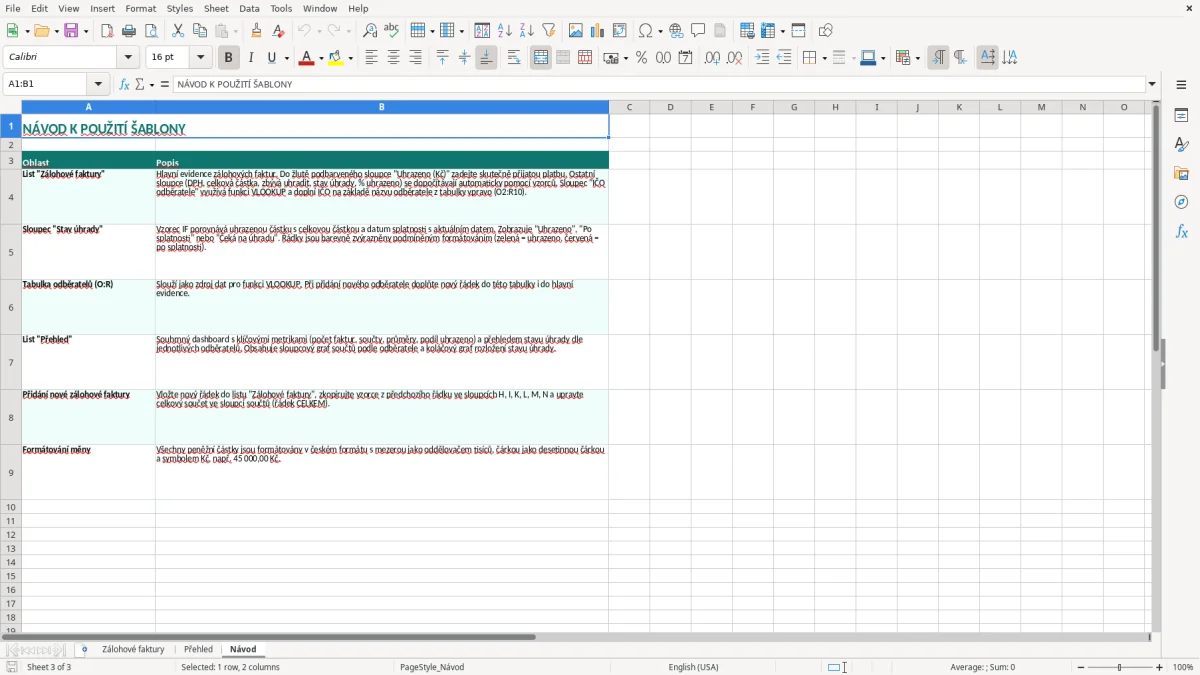The image size is (1200, 675).
Task: Click the AutoFilter funnel icon
Action: (x=549, y=31)
